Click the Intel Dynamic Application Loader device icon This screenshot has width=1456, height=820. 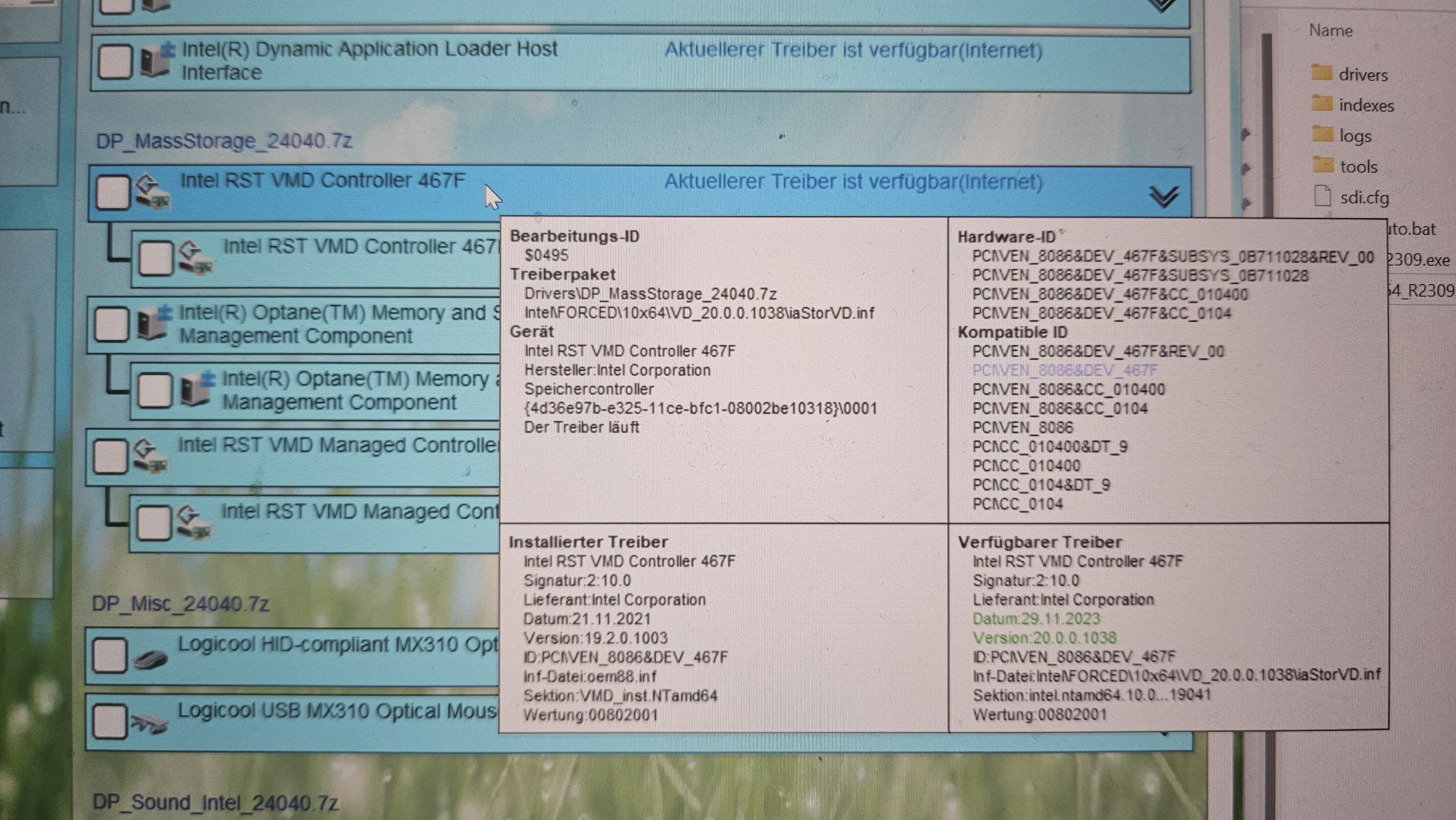pos(155,60)
